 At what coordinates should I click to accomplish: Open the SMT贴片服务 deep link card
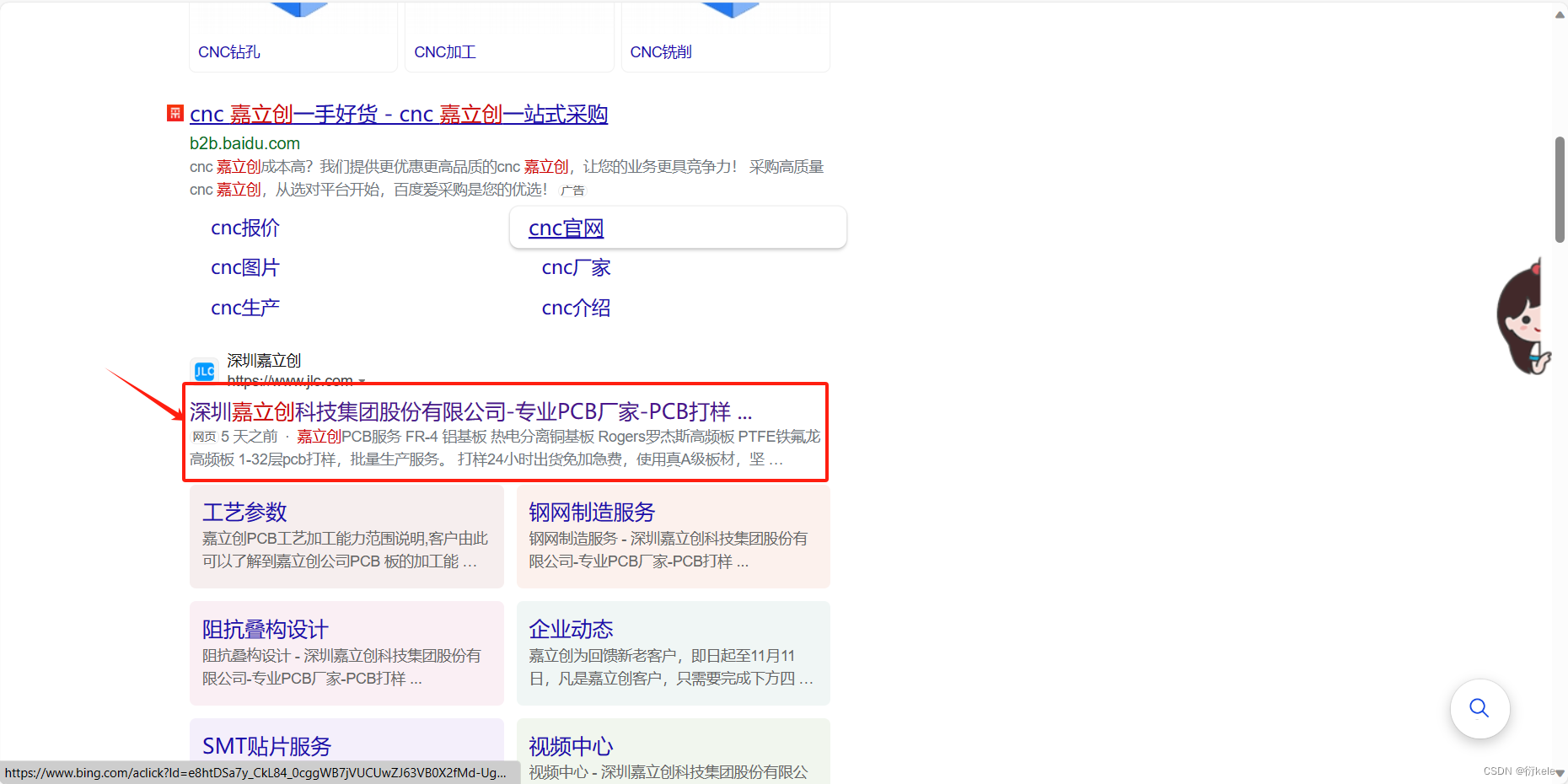point(346,751)
